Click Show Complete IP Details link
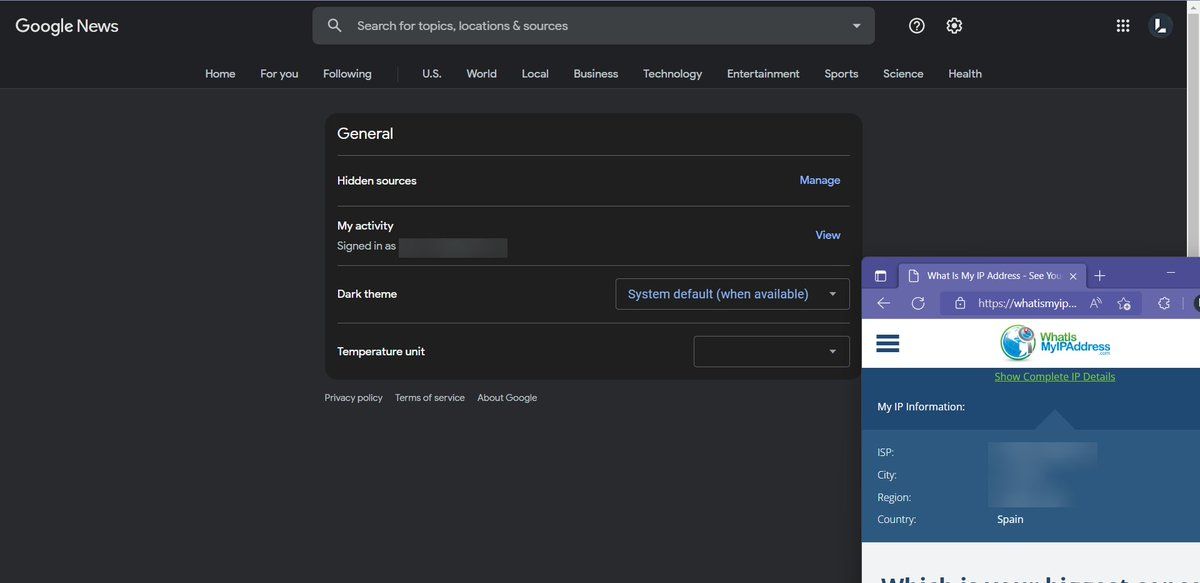Screen dimensions: 1200x583 (1054, 377)
